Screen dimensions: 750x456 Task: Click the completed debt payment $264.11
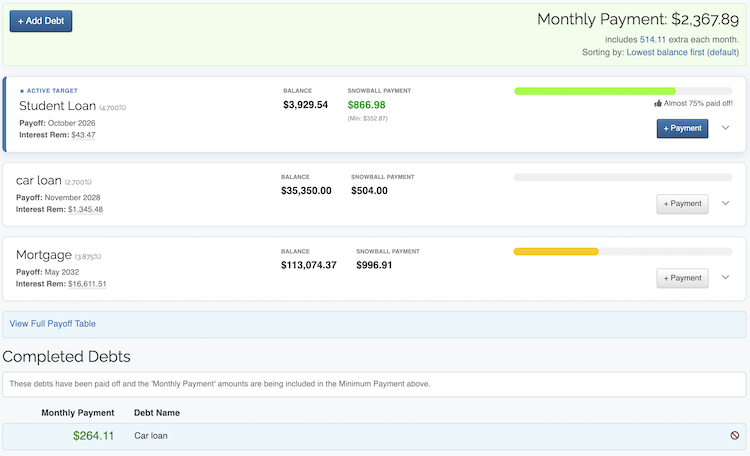[x=93, y=436]
